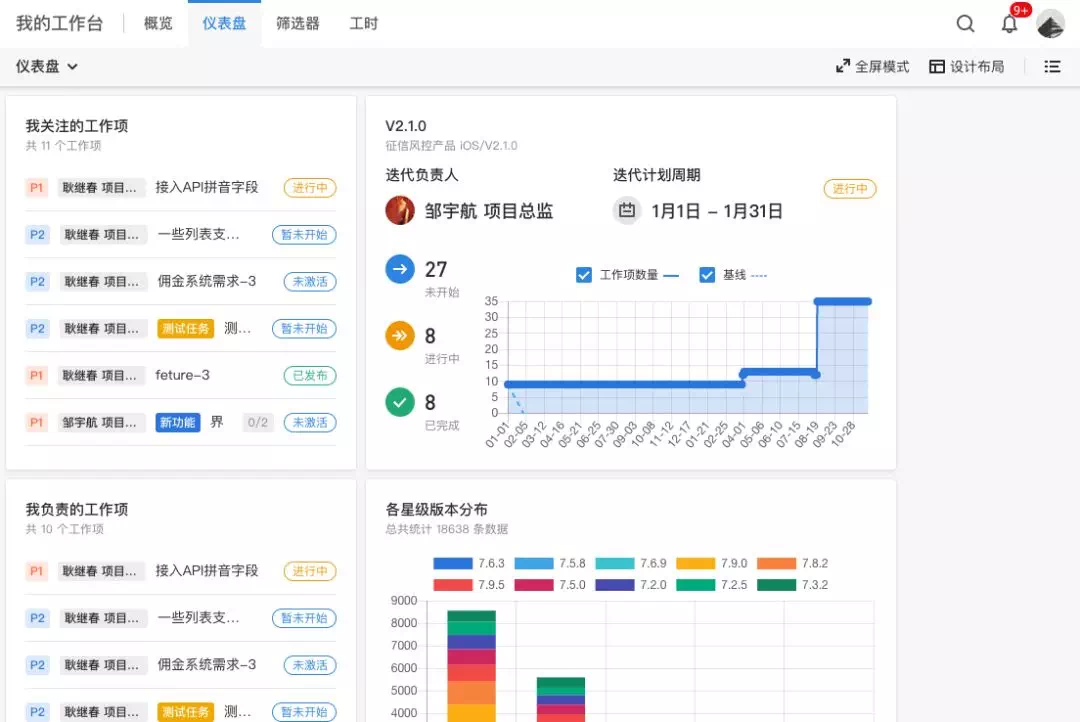Open the user avatar menu
The image size is (1080, 722).
(1050, 24)
